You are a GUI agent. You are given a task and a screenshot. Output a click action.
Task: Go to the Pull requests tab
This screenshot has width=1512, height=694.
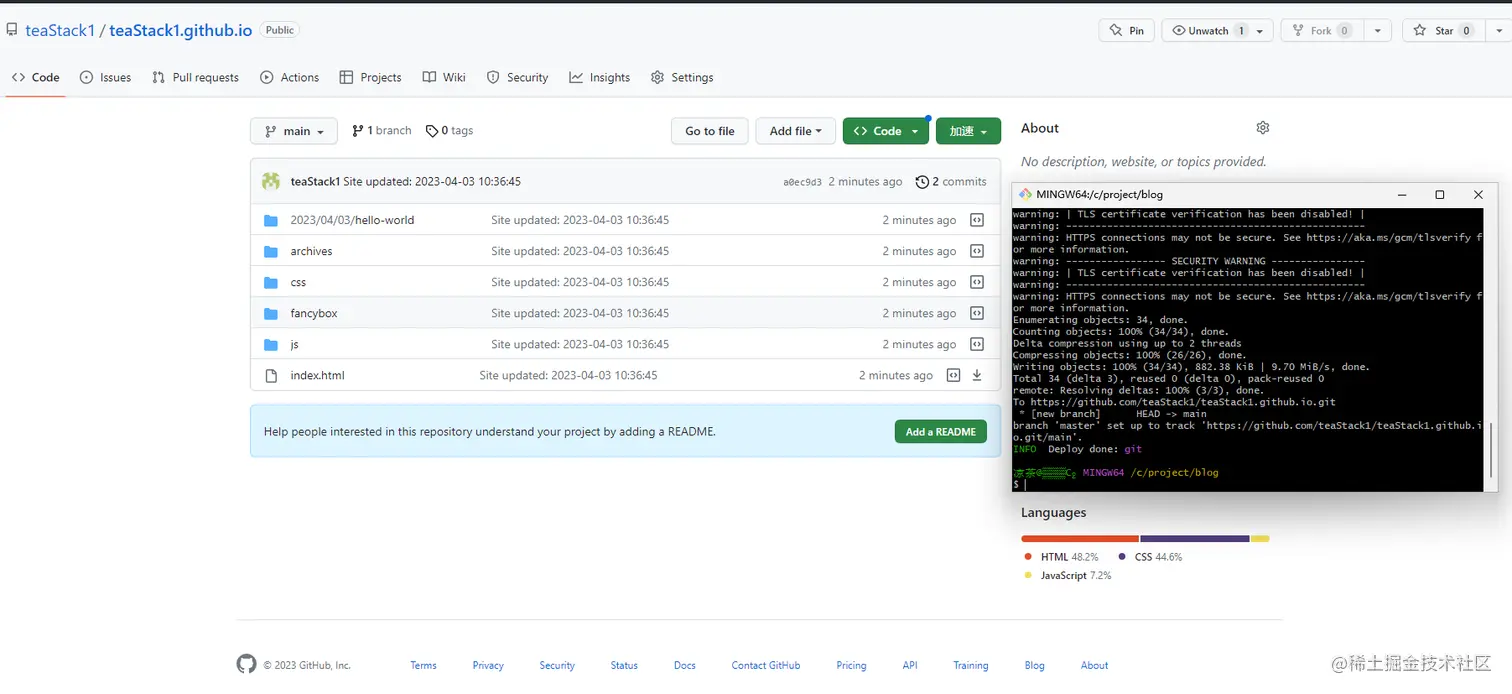[195, 77]
